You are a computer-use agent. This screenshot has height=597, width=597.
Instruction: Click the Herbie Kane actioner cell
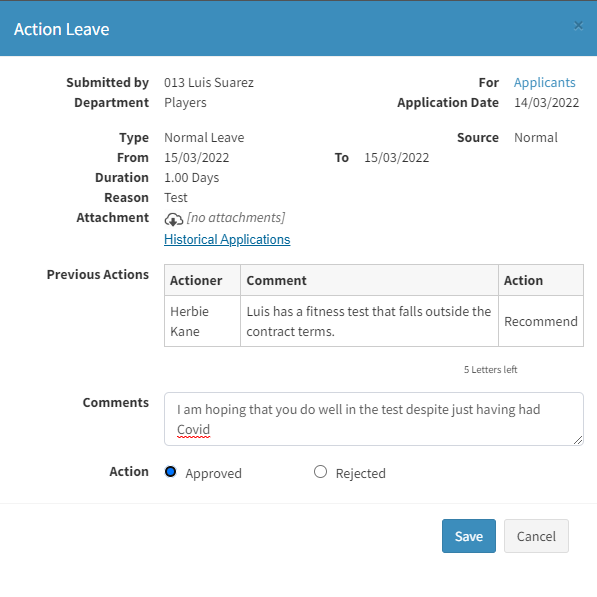(203, 321)
